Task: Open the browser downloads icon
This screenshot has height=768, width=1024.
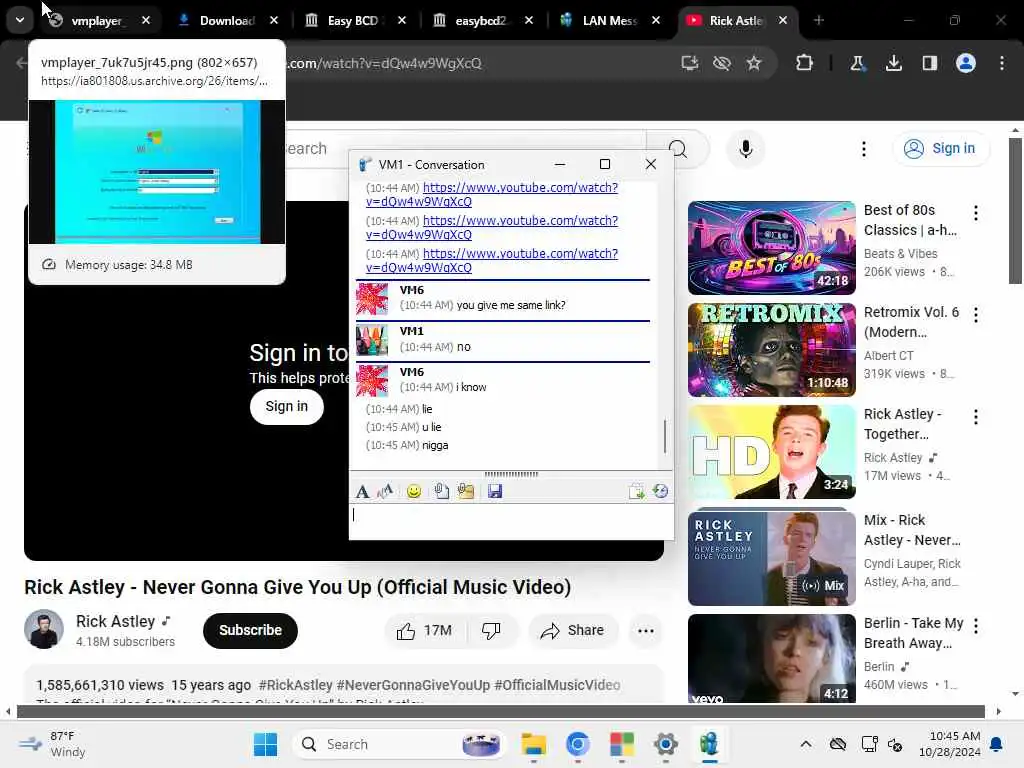Action: point(893,63)
